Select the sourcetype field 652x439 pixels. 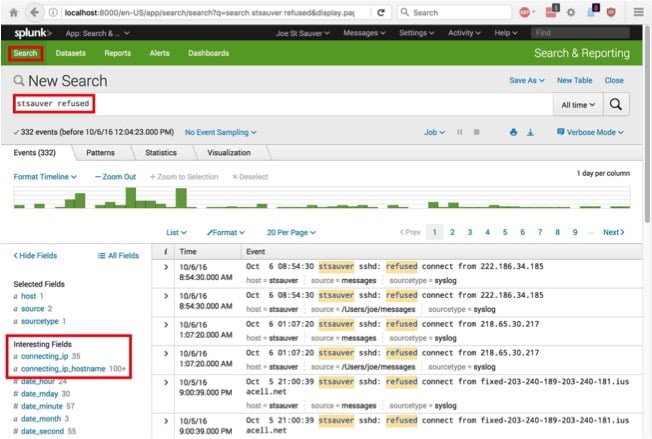pyautogui.click(x=40, y=321)
